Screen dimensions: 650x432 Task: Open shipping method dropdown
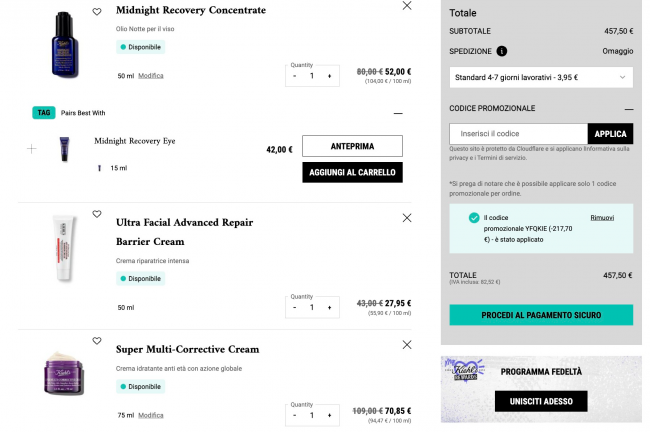click(x=541, y=76)
